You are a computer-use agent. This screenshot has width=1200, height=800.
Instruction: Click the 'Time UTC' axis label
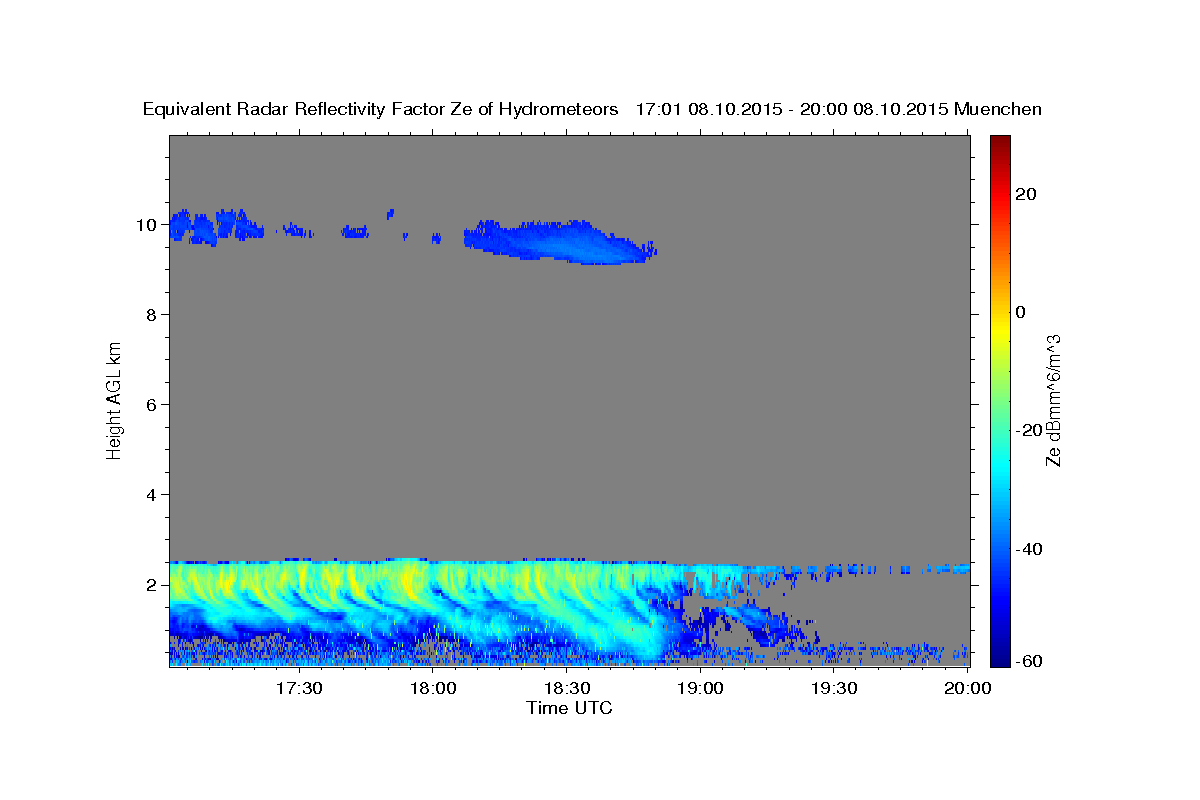point(569,708)
